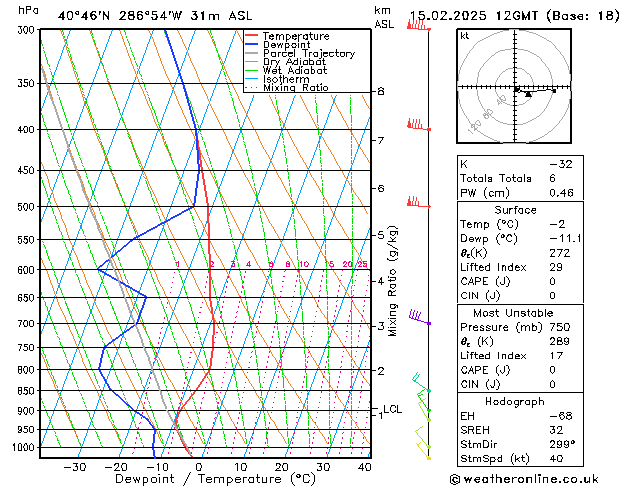629x486 pixels.
Task: Click the '5' km altitude label
Action: [381, 235]
